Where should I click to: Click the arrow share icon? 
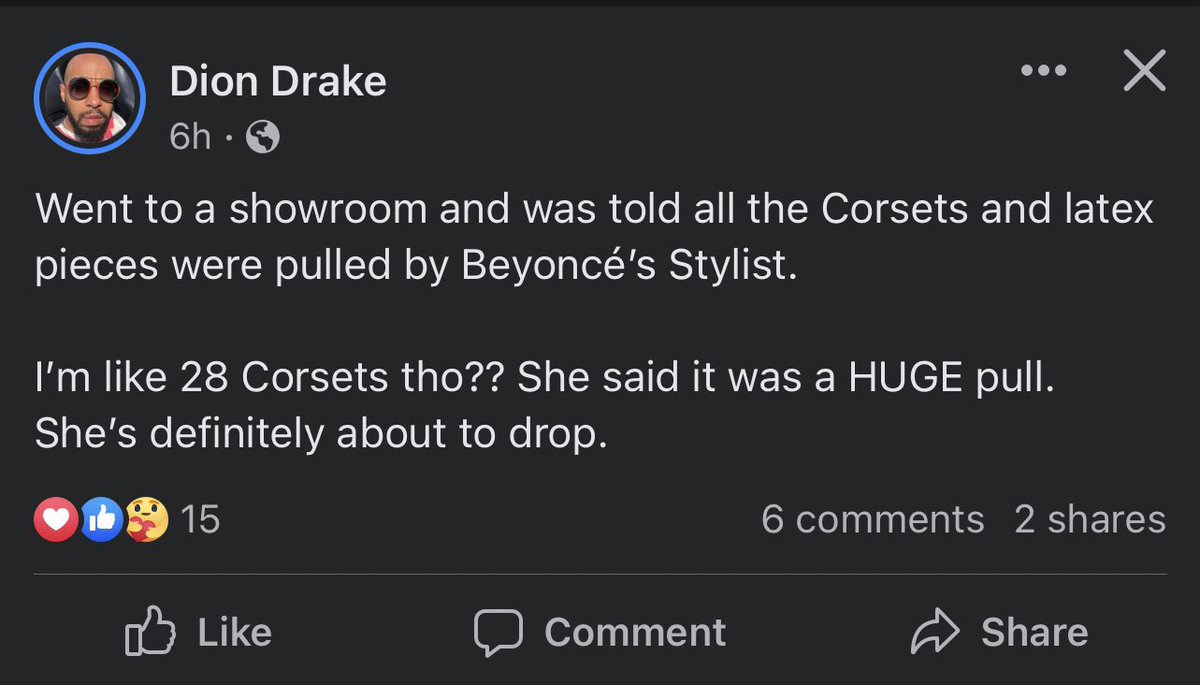point(935,632)
